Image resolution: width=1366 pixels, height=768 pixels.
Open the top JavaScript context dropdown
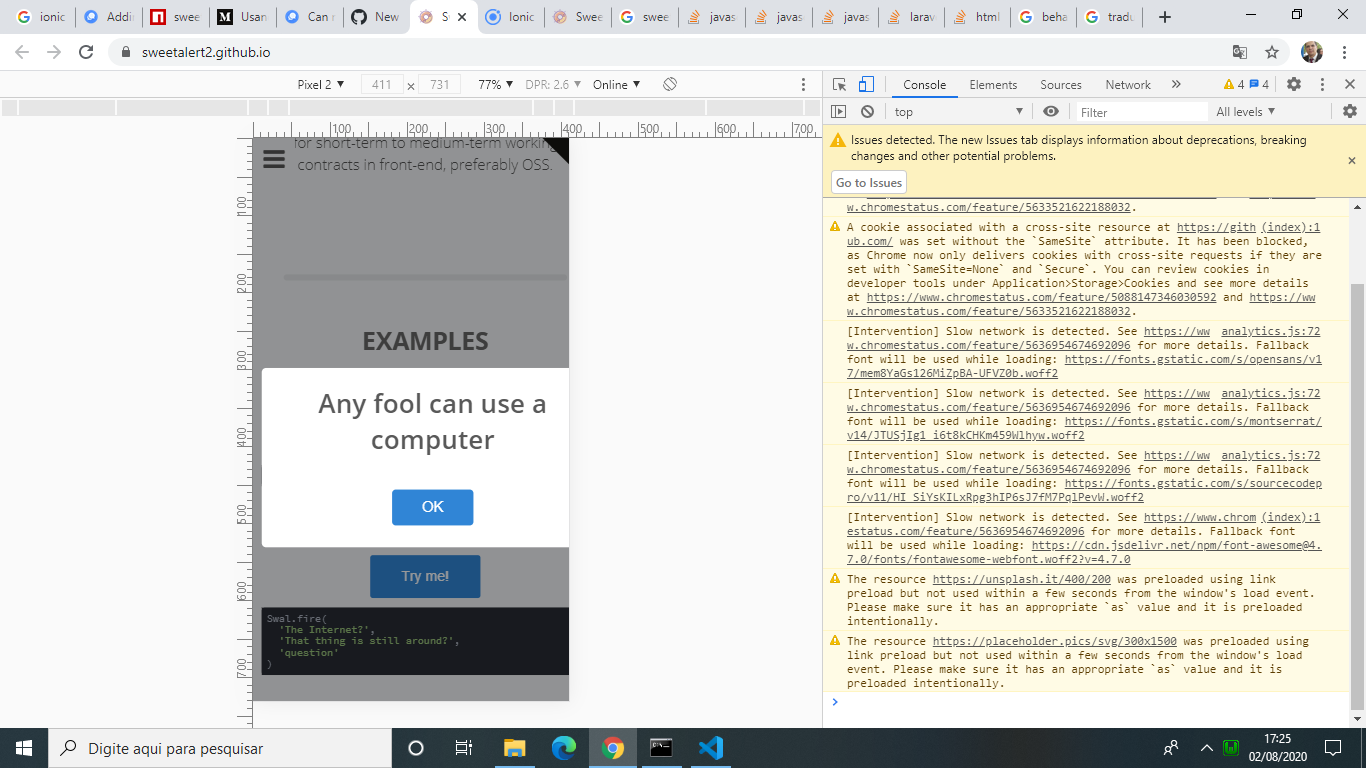(959, 112)
